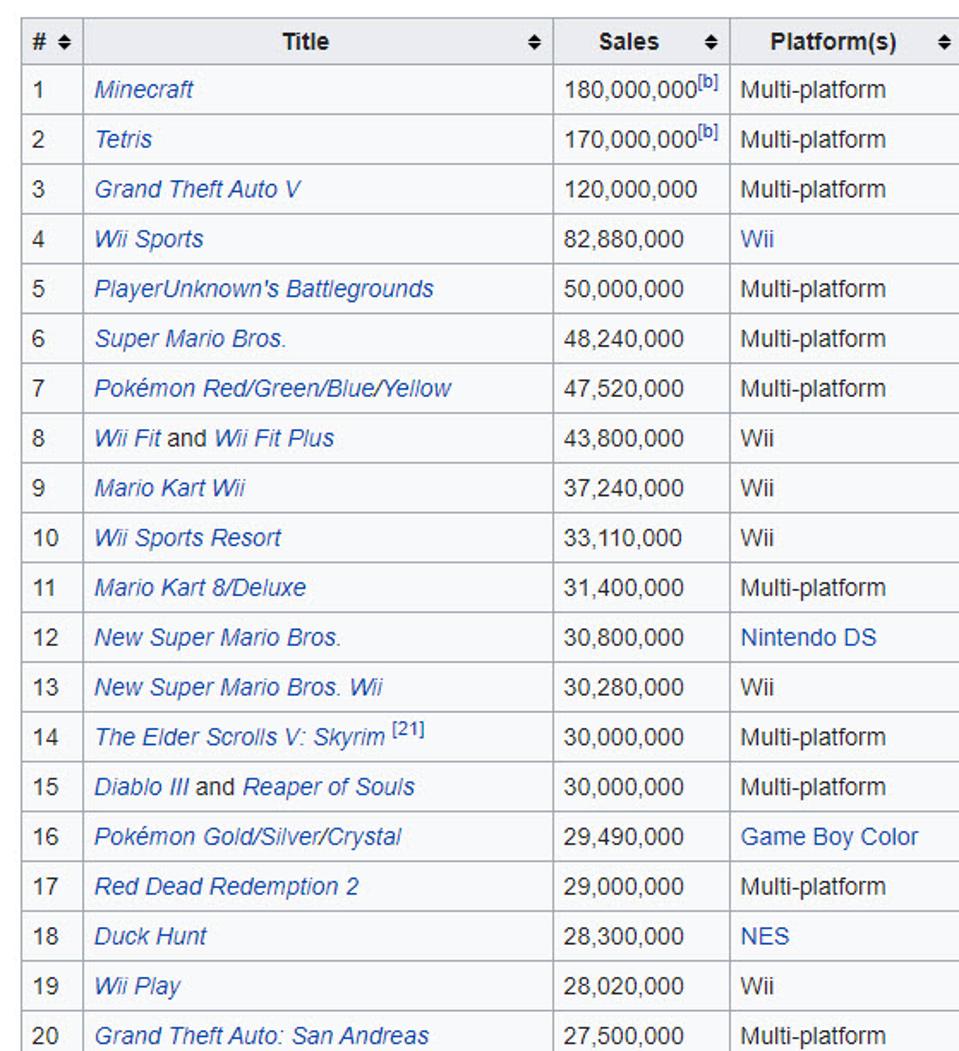
Task: Sort table by Title column arrows
Action: (535, 42)
